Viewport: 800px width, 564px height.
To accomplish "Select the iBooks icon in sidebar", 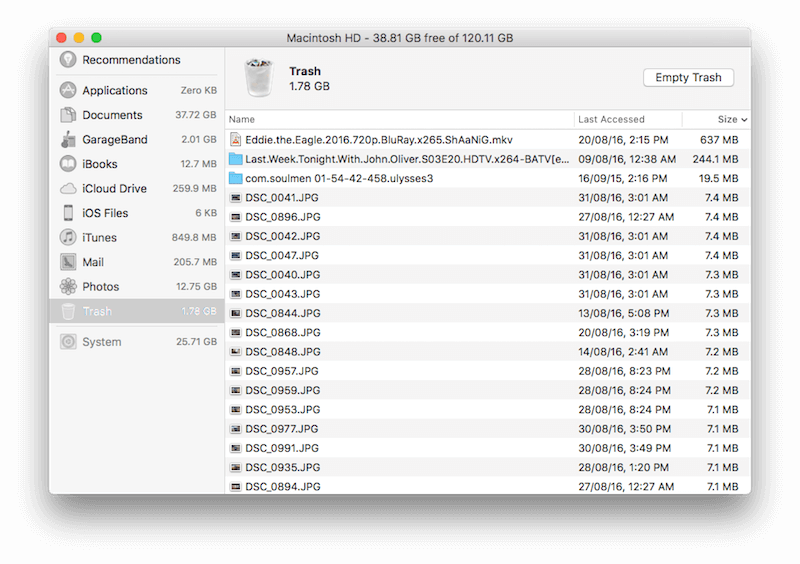I will (68, 164).
